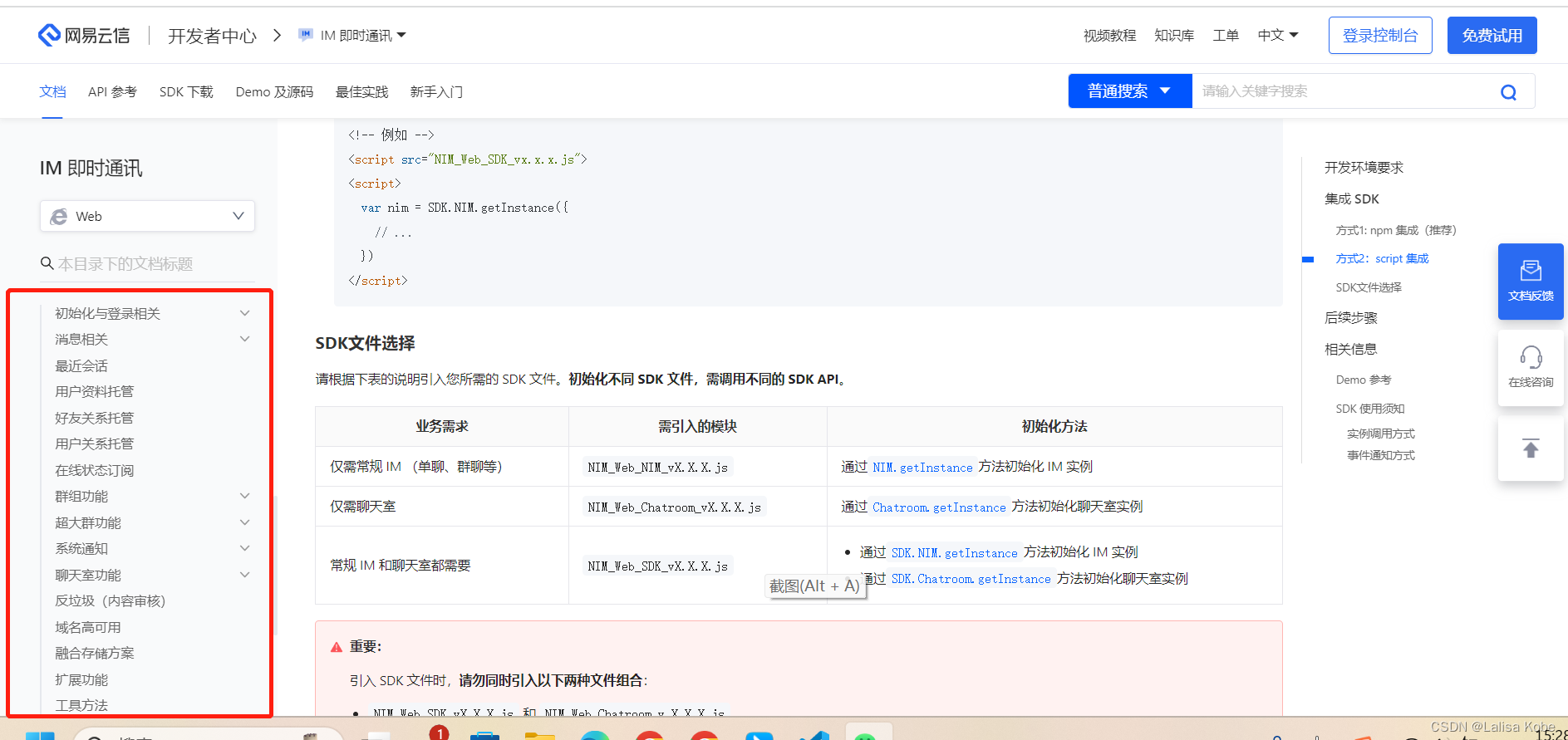Click the search magnifier icon in top bar
1568x740 pixels.
pos(1508,91)
